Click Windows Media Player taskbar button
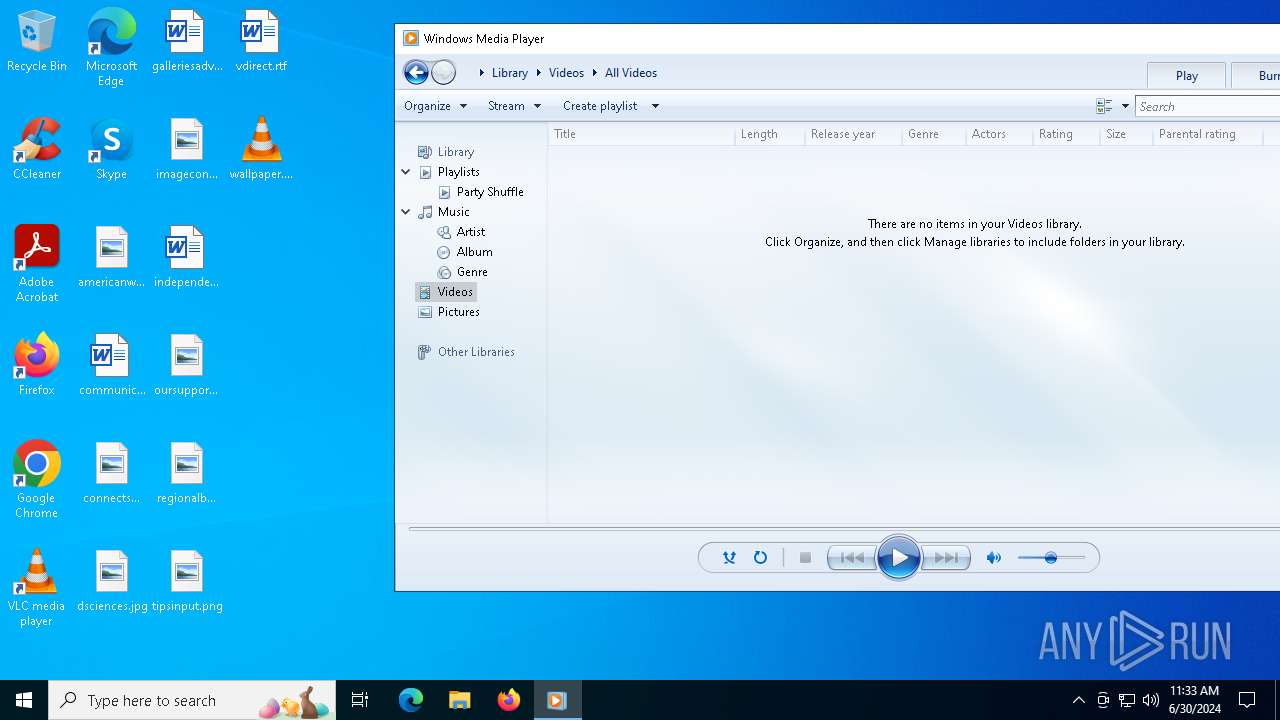This screenshot has width=1280, height=720. coord(557,700)
